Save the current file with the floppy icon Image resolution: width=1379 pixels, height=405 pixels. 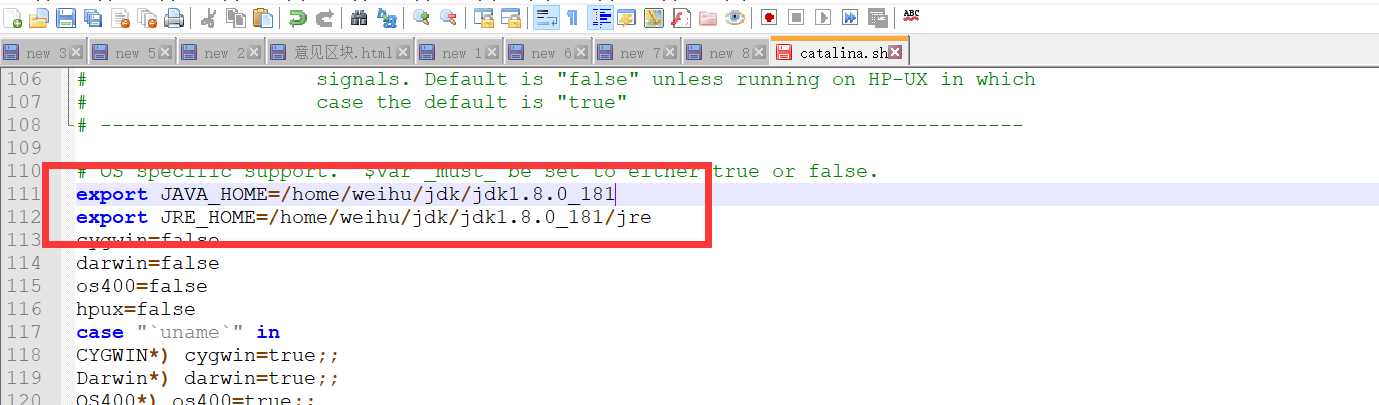[66, 18]
